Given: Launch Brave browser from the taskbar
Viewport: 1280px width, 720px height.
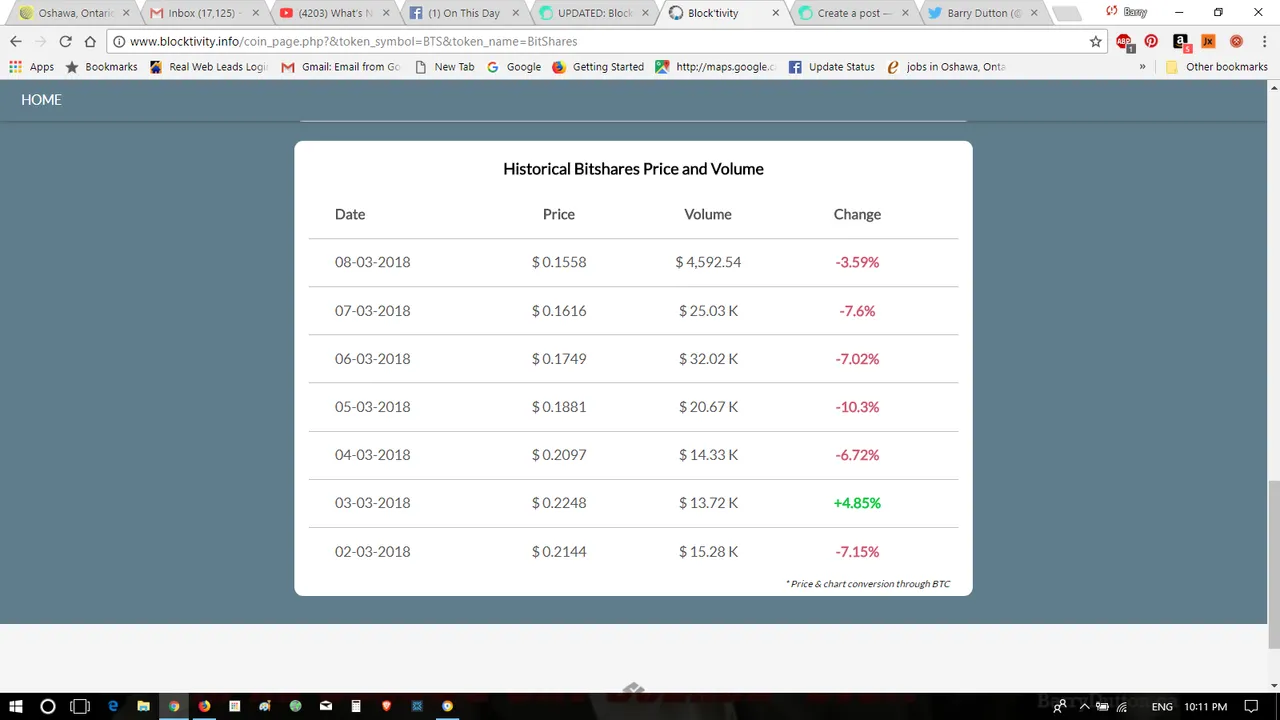Looking at the screenshot, I should 387,706.
